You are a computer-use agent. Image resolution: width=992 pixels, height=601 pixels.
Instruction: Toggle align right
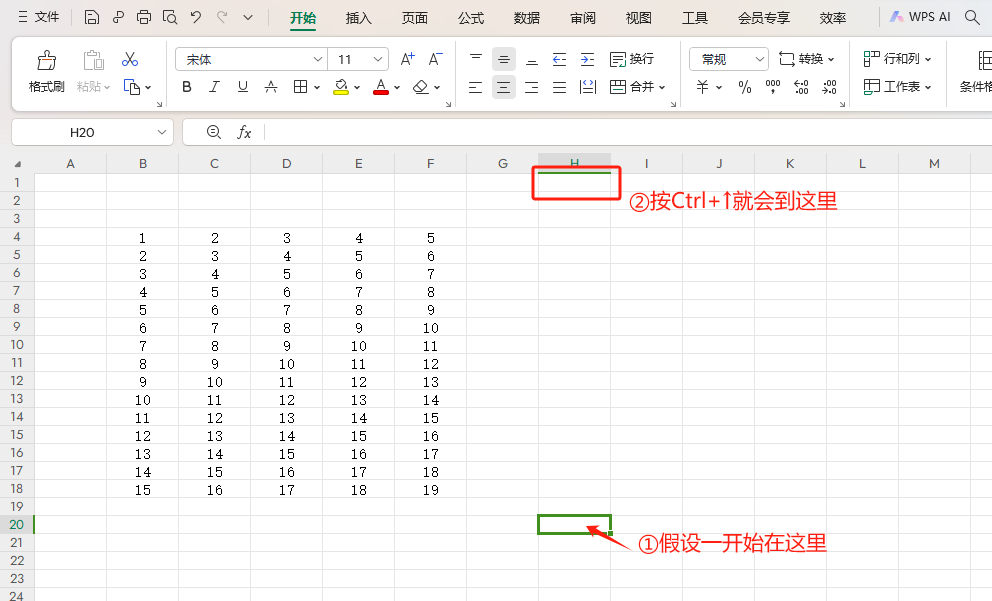click(531, 87)
